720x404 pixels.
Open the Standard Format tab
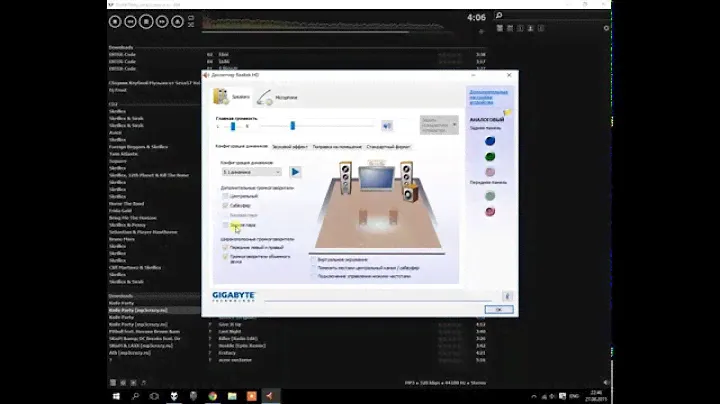tap(386, 146)
